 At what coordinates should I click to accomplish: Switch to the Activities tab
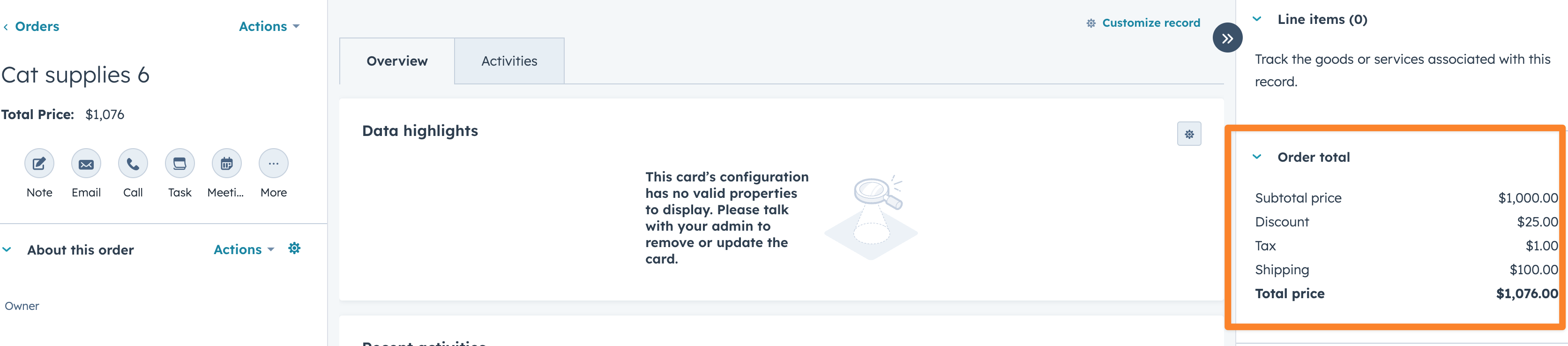[x=509, y=60]
